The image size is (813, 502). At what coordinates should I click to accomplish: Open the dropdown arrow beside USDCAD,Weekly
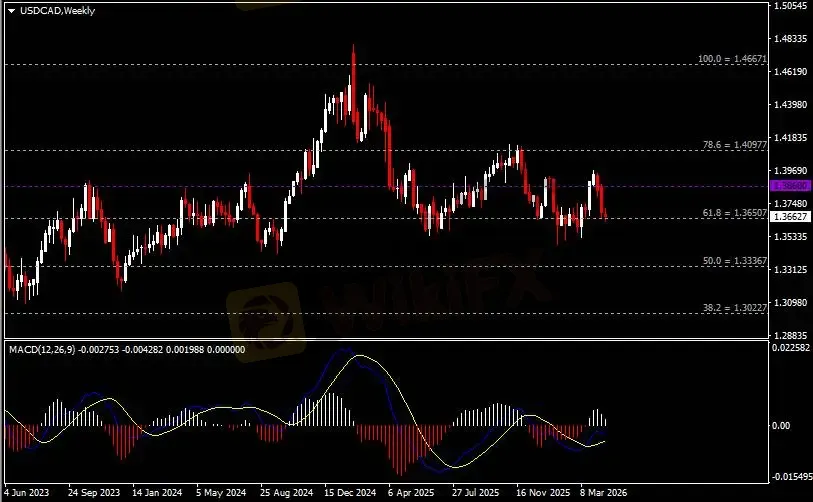pos(11,11)
